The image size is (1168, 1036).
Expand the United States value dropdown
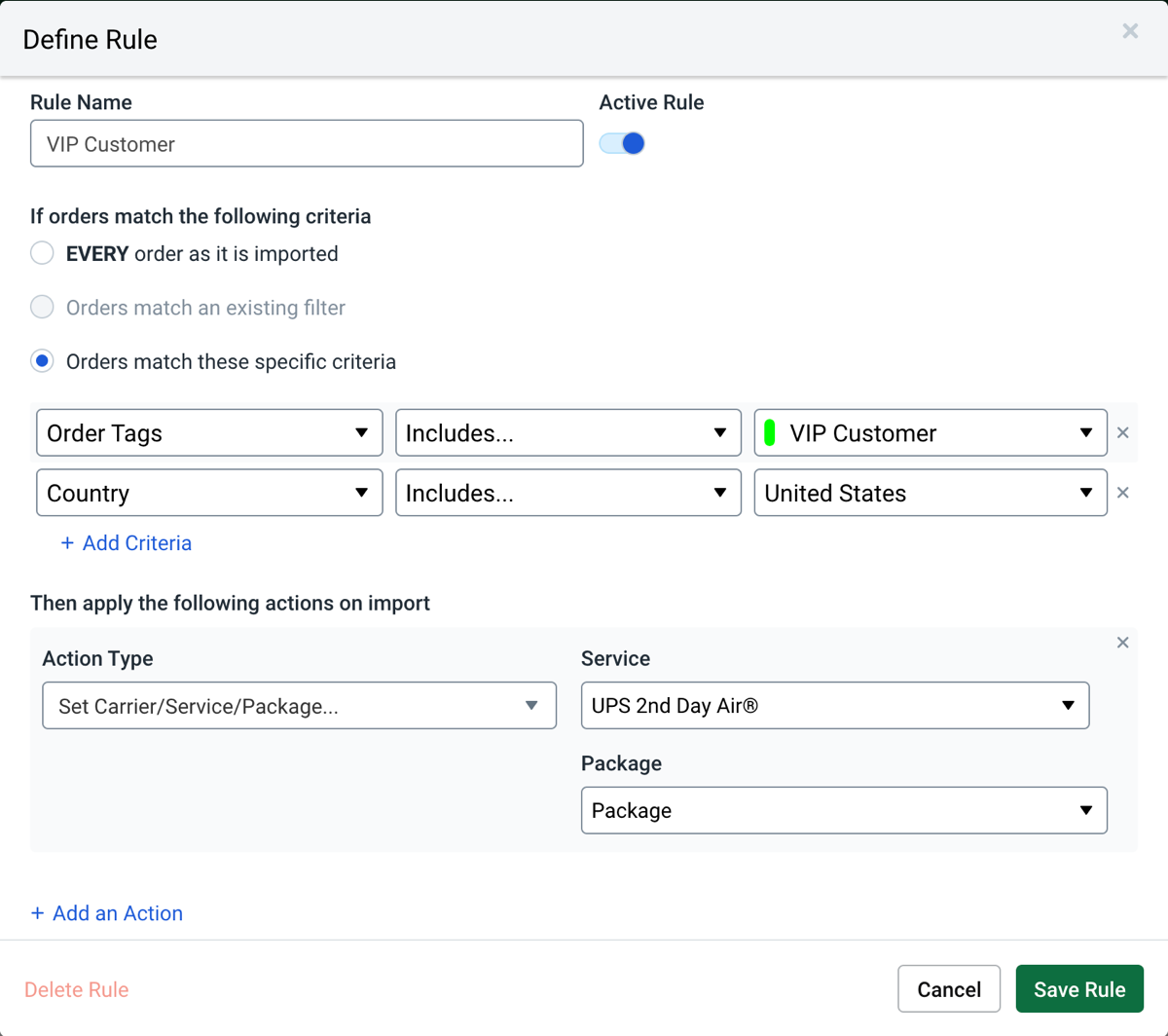click(x=931, y=494)
